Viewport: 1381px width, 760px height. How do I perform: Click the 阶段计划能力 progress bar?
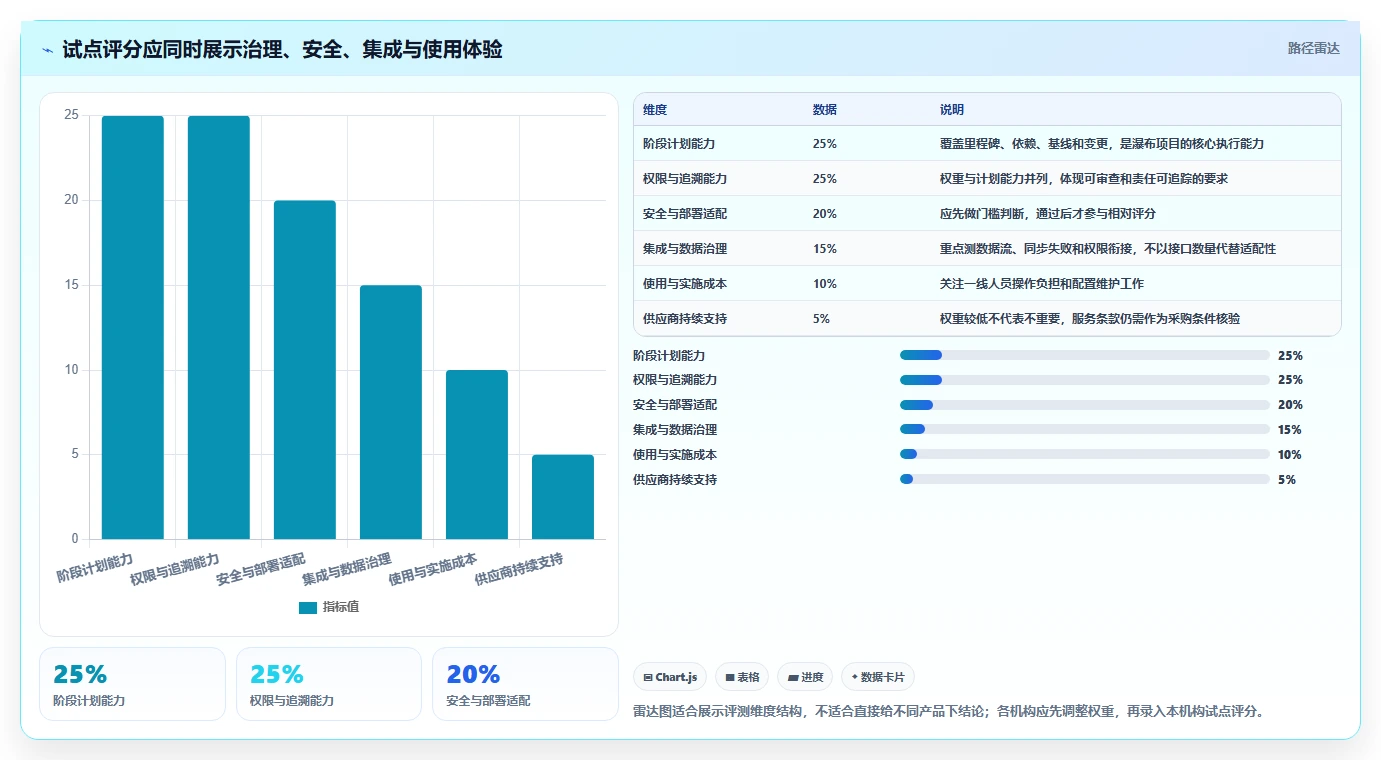pos(1085,355)
